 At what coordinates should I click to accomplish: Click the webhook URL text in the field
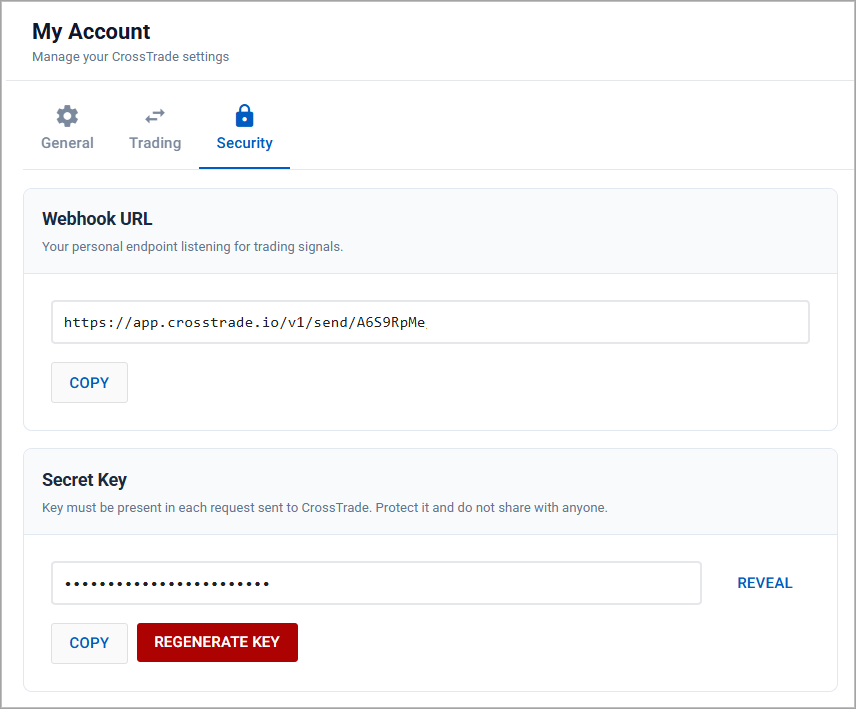tap(244, 322)
